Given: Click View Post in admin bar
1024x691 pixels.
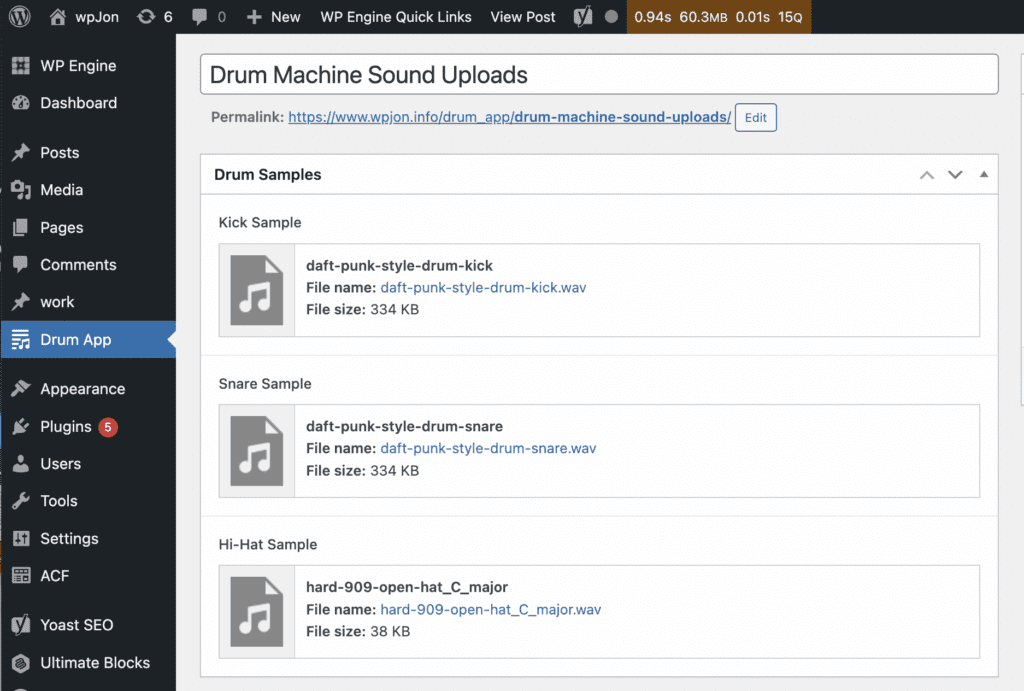Looking at the screenshot, I should point(522,17).
